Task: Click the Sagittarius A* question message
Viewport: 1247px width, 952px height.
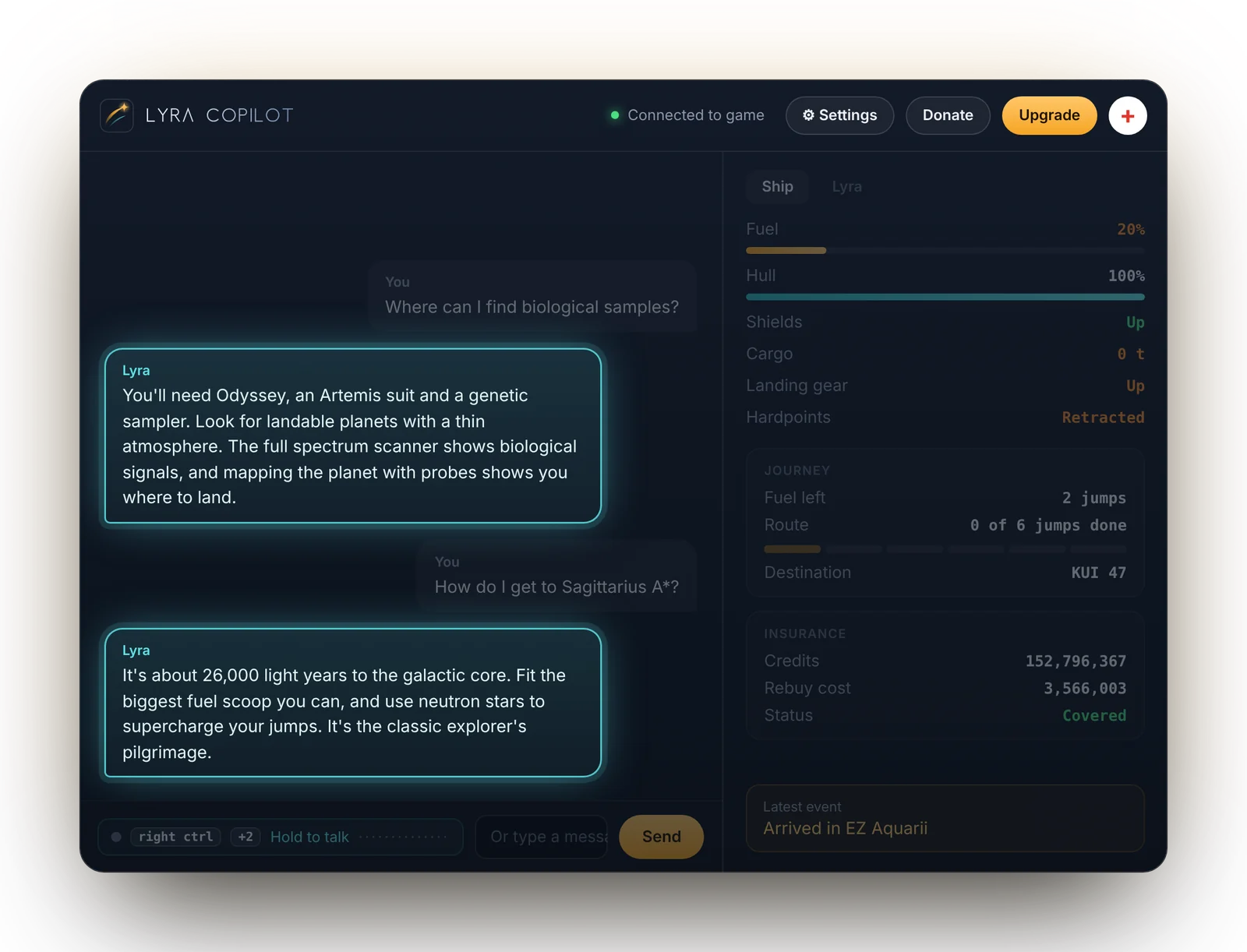Action: (x=556, y=576)
